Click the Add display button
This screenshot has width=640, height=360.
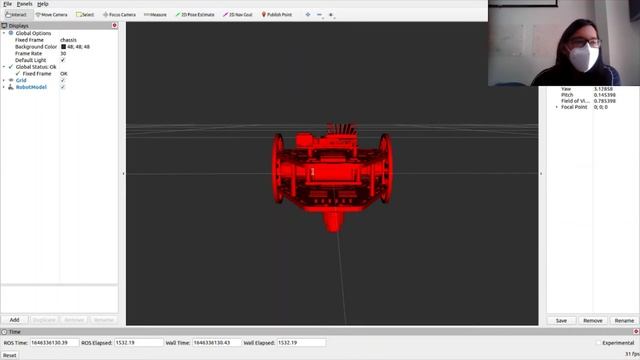click(x=14, y=320)
